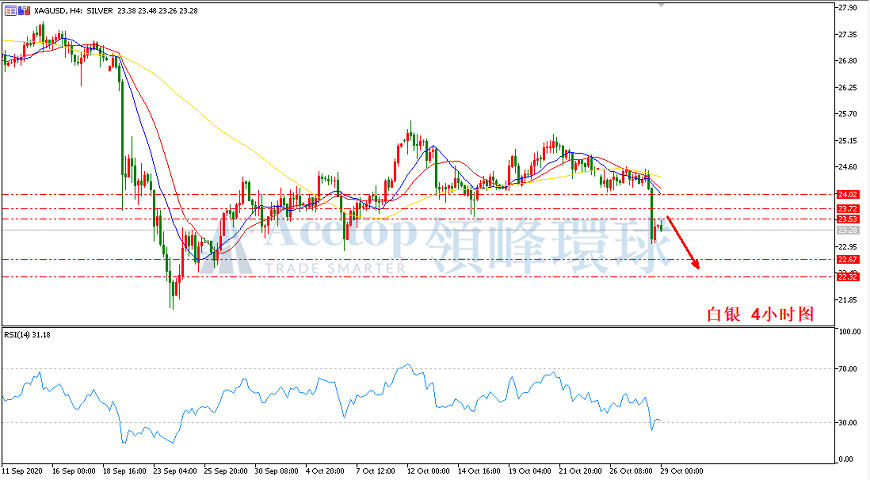
Task: Click the 23.53 red price level label
Action: tap(847, 219)
